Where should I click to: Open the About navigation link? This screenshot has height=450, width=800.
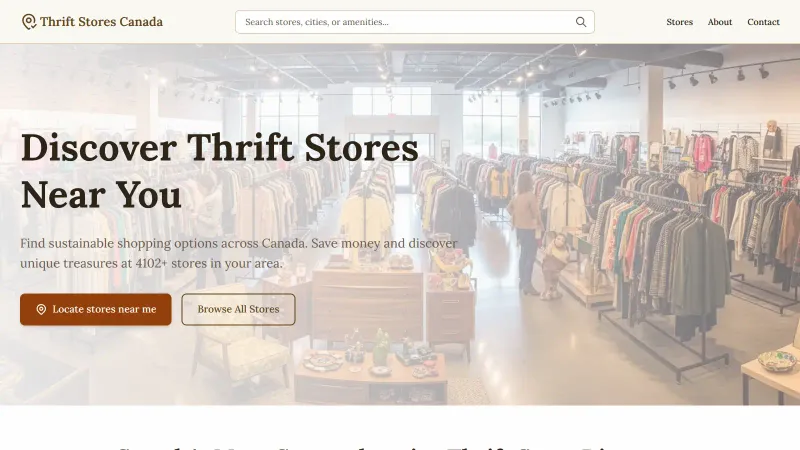719,22
